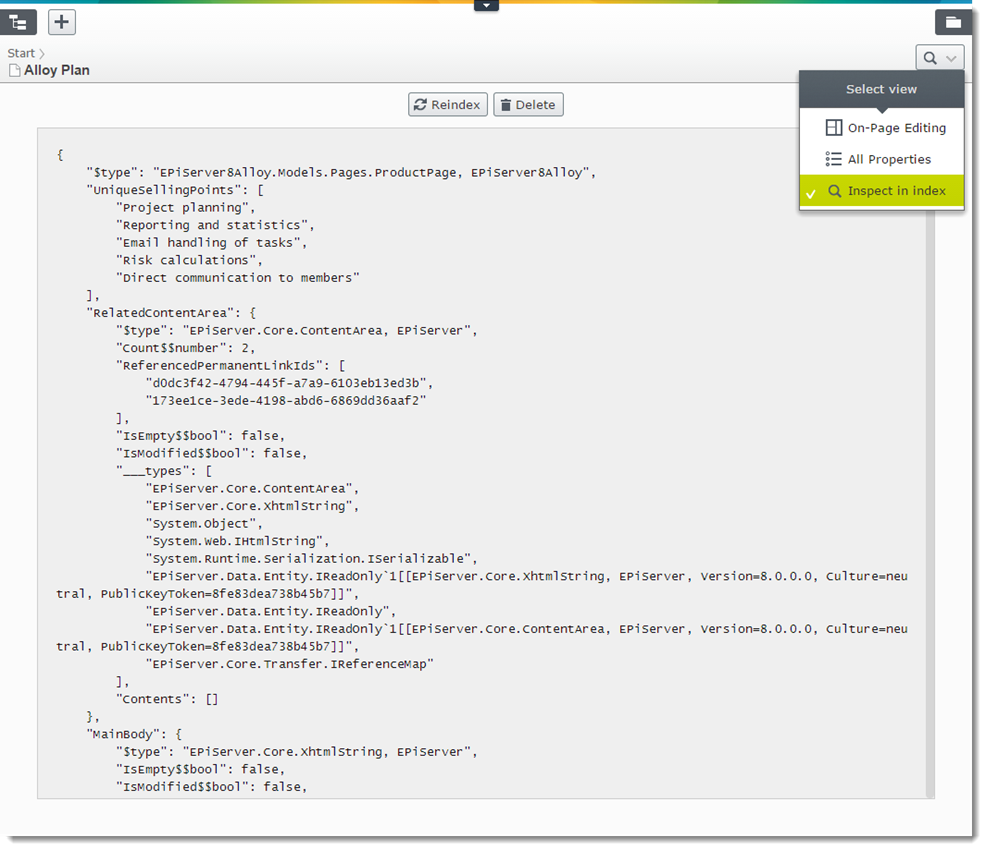Switch to the All Properties view

[x=889, y=159]
